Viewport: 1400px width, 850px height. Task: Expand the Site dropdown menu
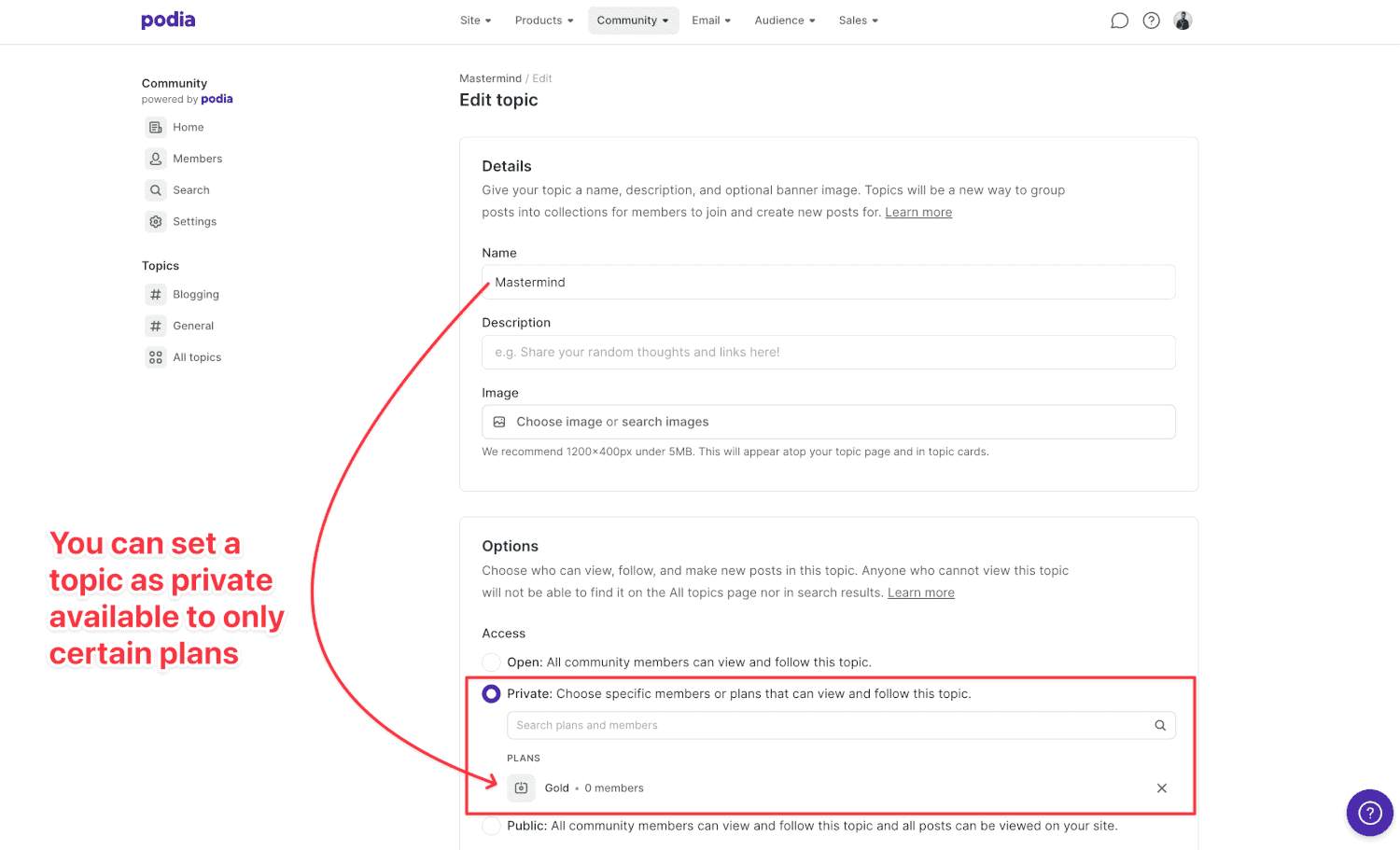click(x=475, y=21)
